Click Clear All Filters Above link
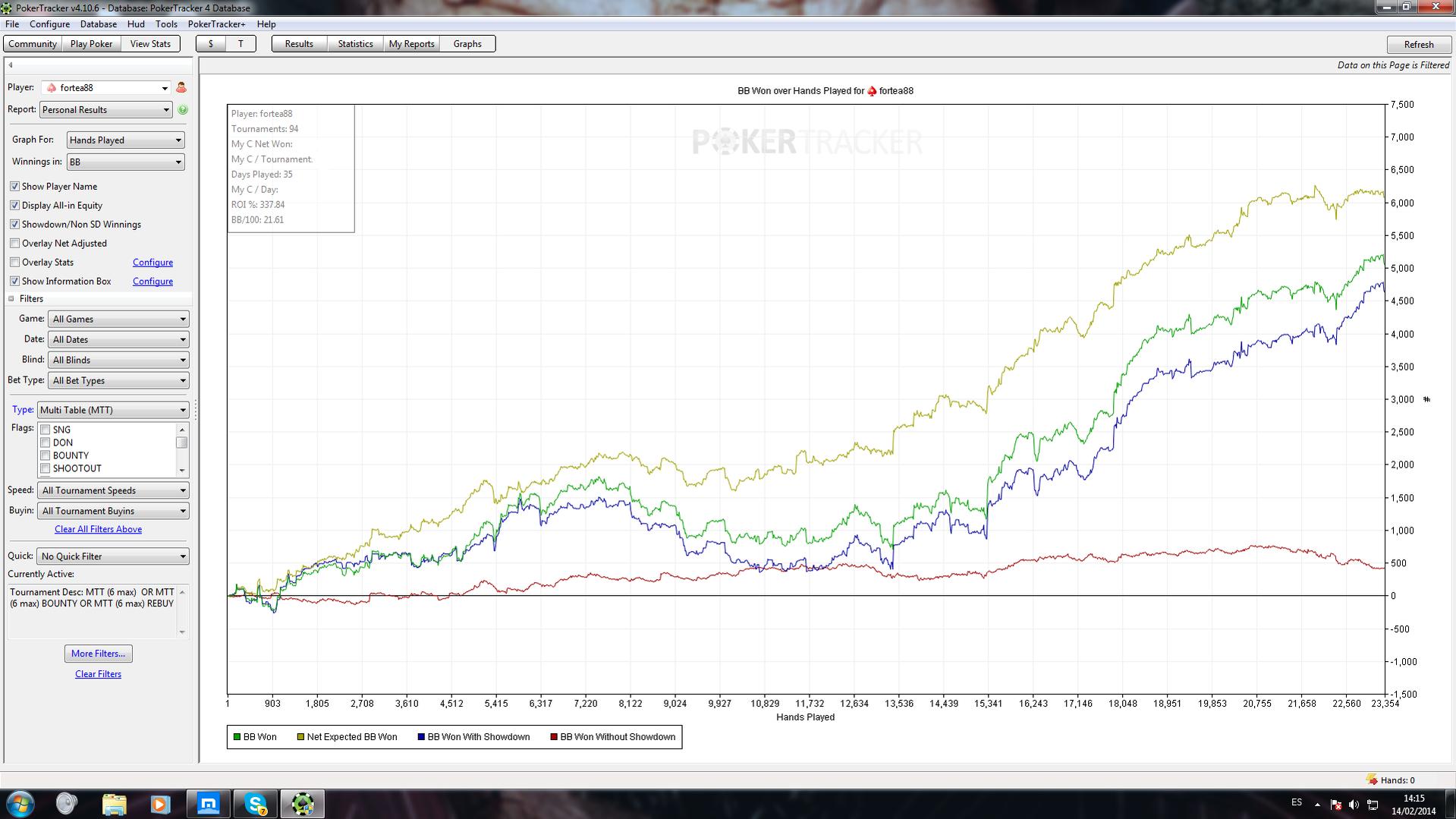1456x819 pixels. tap(98, 529)
